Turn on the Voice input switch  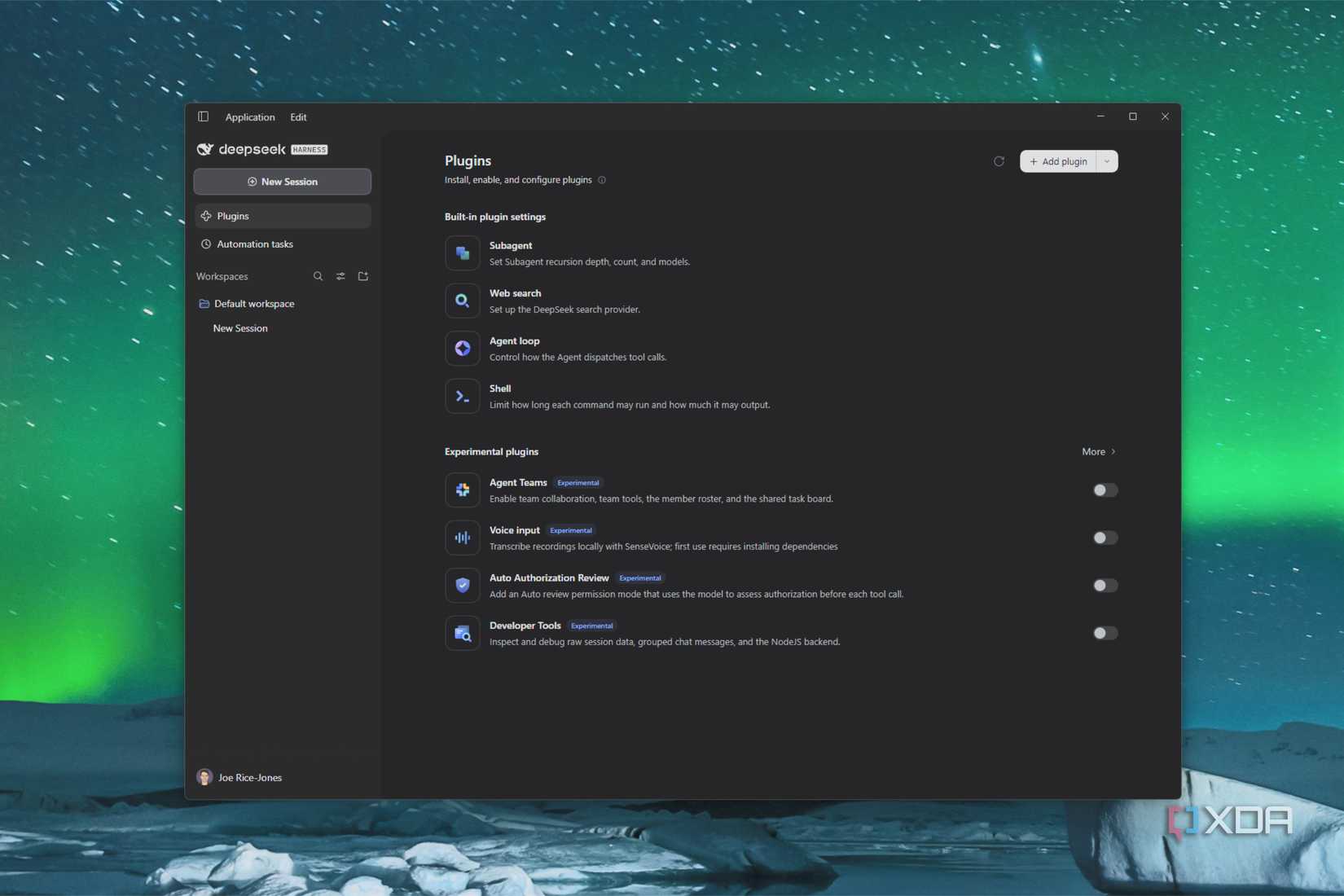point(1105,538)
